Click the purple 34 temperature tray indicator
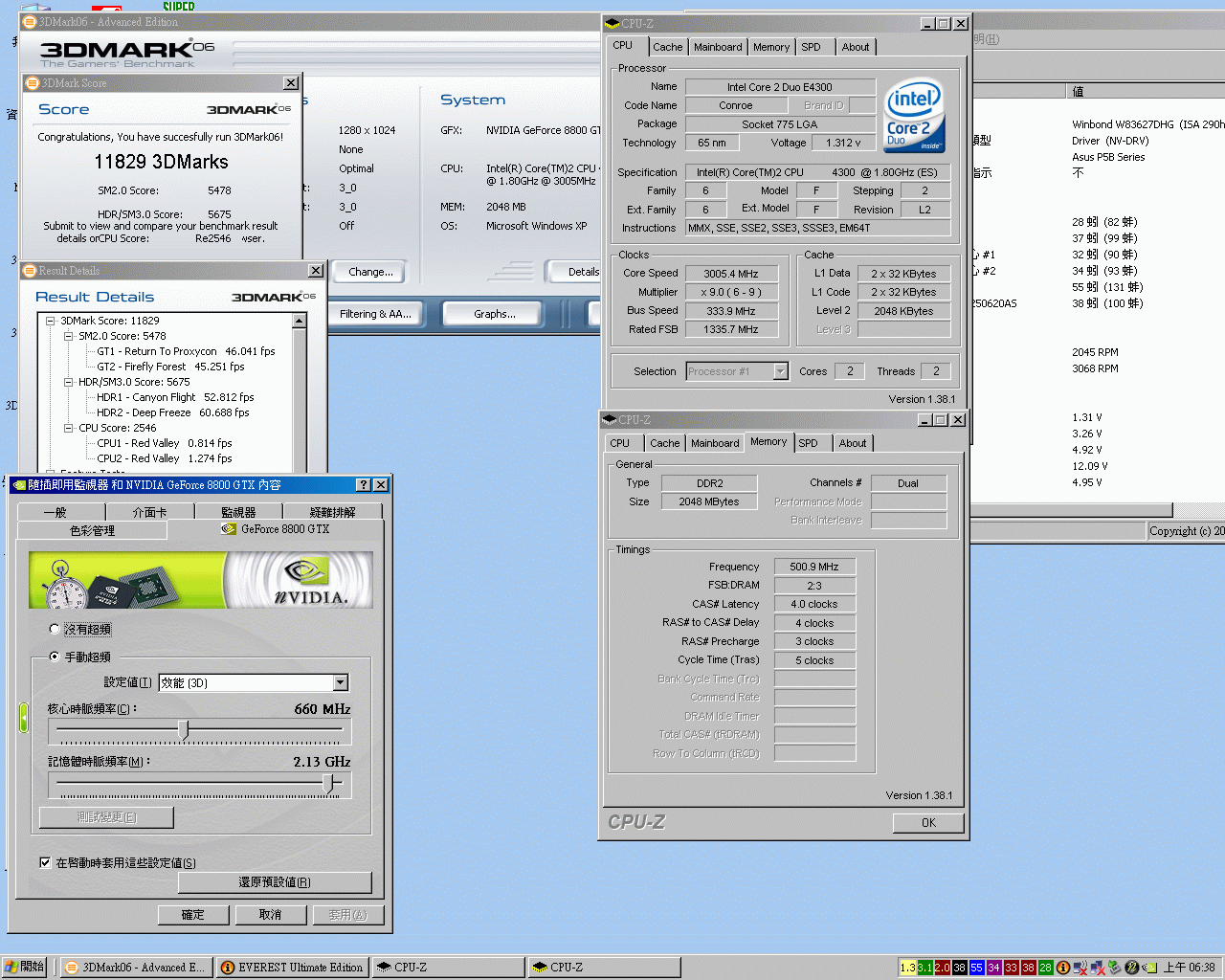1225x980 pixels. tap(994, 968)
